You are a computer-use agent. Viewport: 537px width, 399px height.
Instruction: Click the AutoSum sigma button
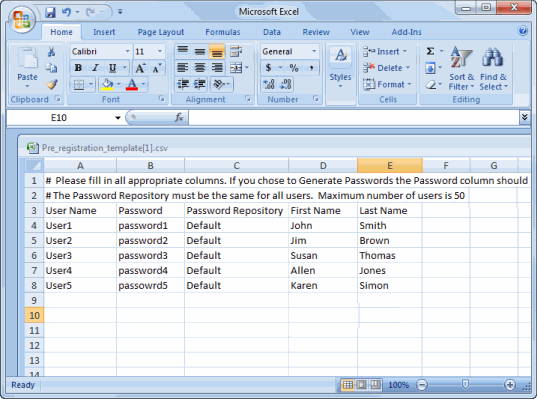click(430, 51)
